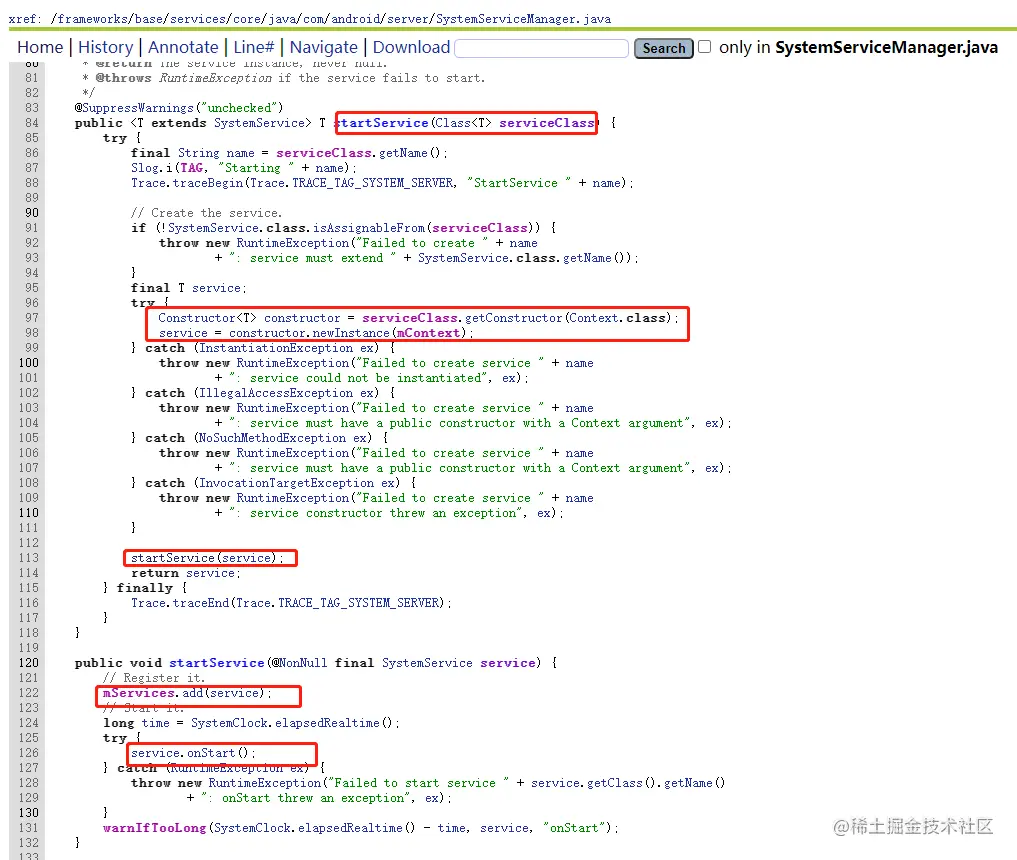Jump to line number 113
1017x860 pixels.
click(29, 558)
